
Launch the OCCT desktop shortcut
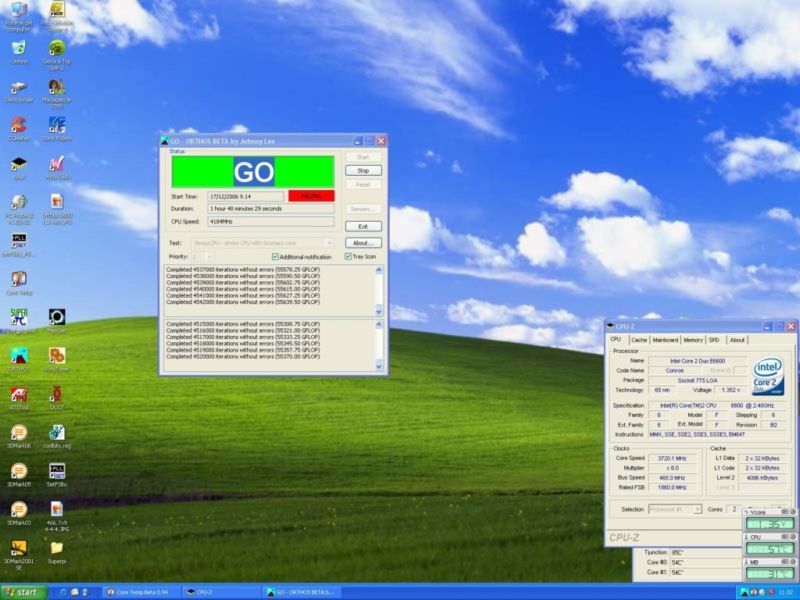tap(57, 394)
